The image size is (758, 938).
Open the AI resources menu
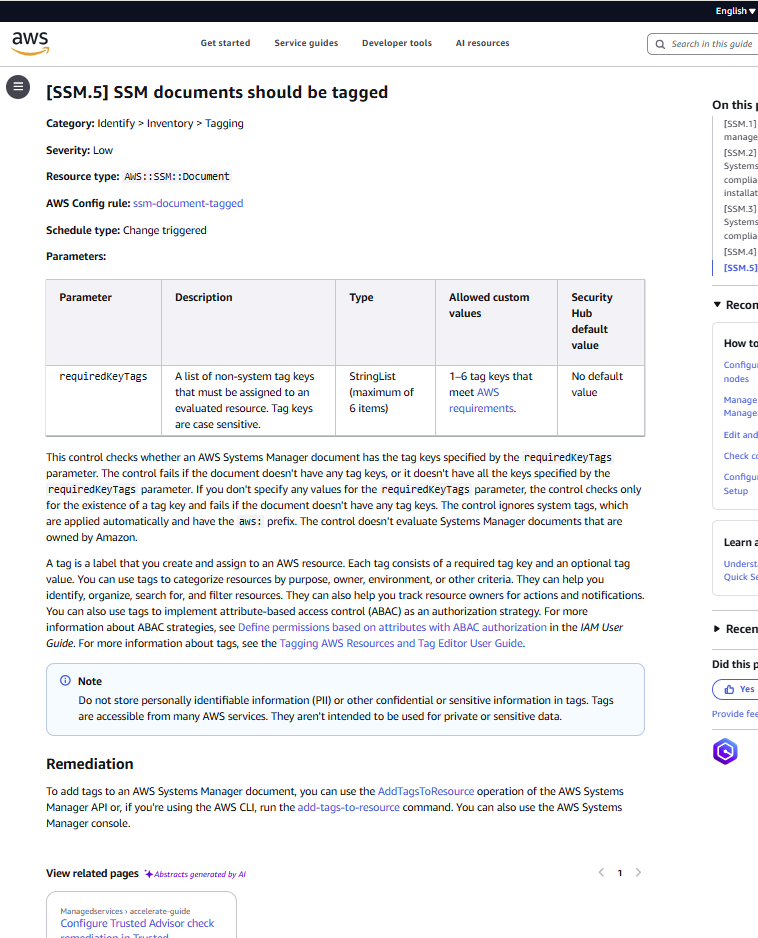click(x=482, y=43)
